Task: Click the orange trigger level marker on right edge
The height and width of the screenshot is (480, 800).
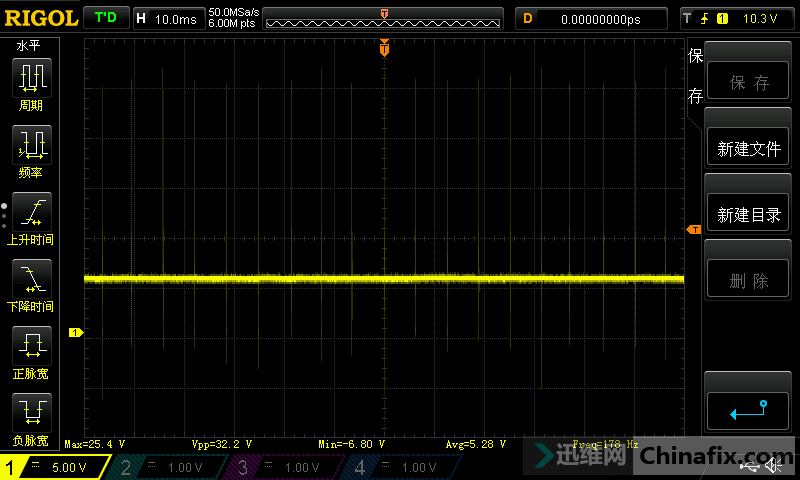Action: tap(693, 230)
